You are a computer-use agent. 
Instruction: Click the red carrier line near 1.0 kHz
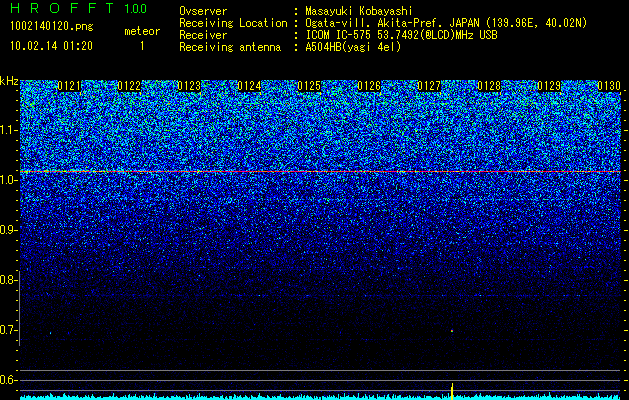[x=320, y=172]
